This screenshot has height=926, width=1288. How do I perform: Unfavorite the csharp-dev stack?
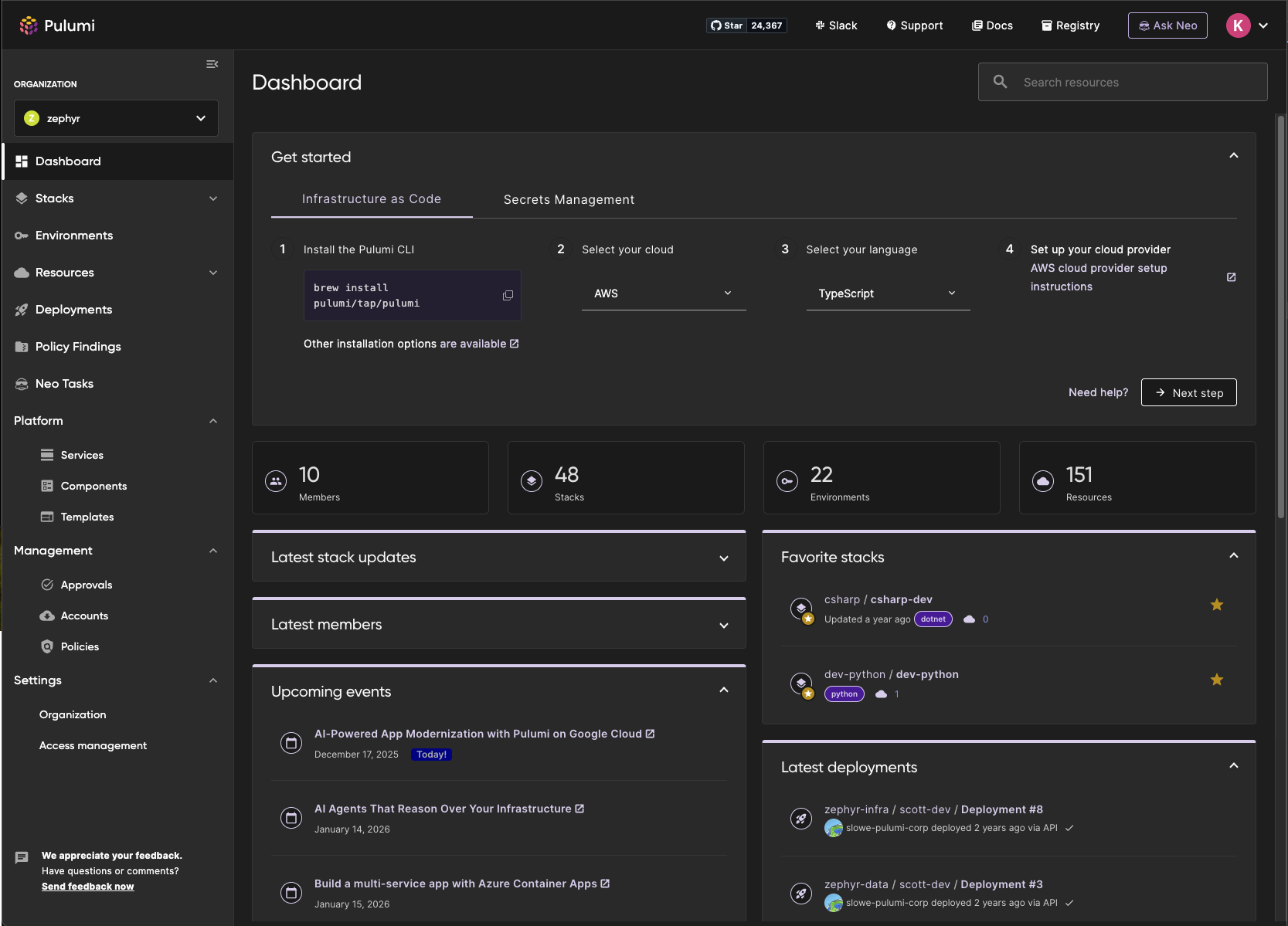tap(1217, 605)
